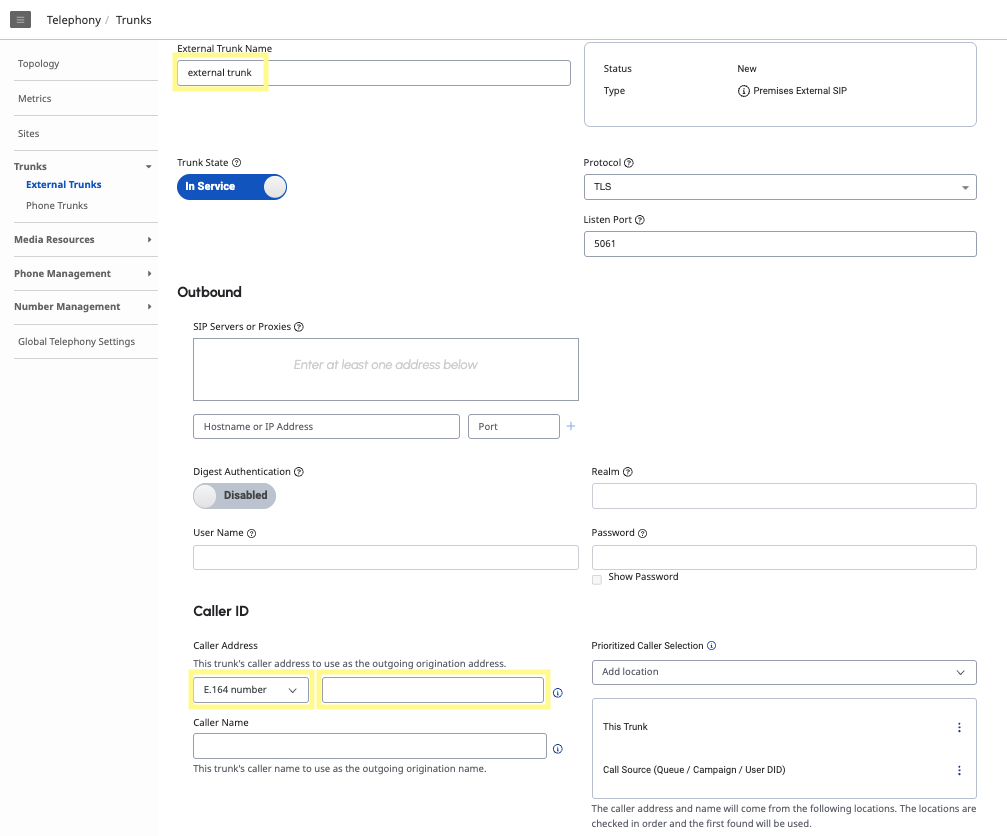Click the Telephony breadcrumb link
Viewport: 1007px width, 836px height.
coord(74,20)
